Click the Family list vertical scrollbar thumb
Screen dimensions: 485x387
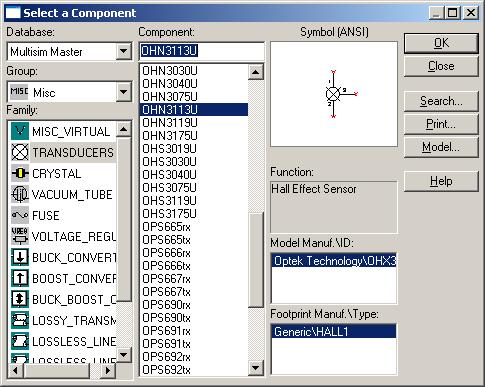tap(124, 219)
